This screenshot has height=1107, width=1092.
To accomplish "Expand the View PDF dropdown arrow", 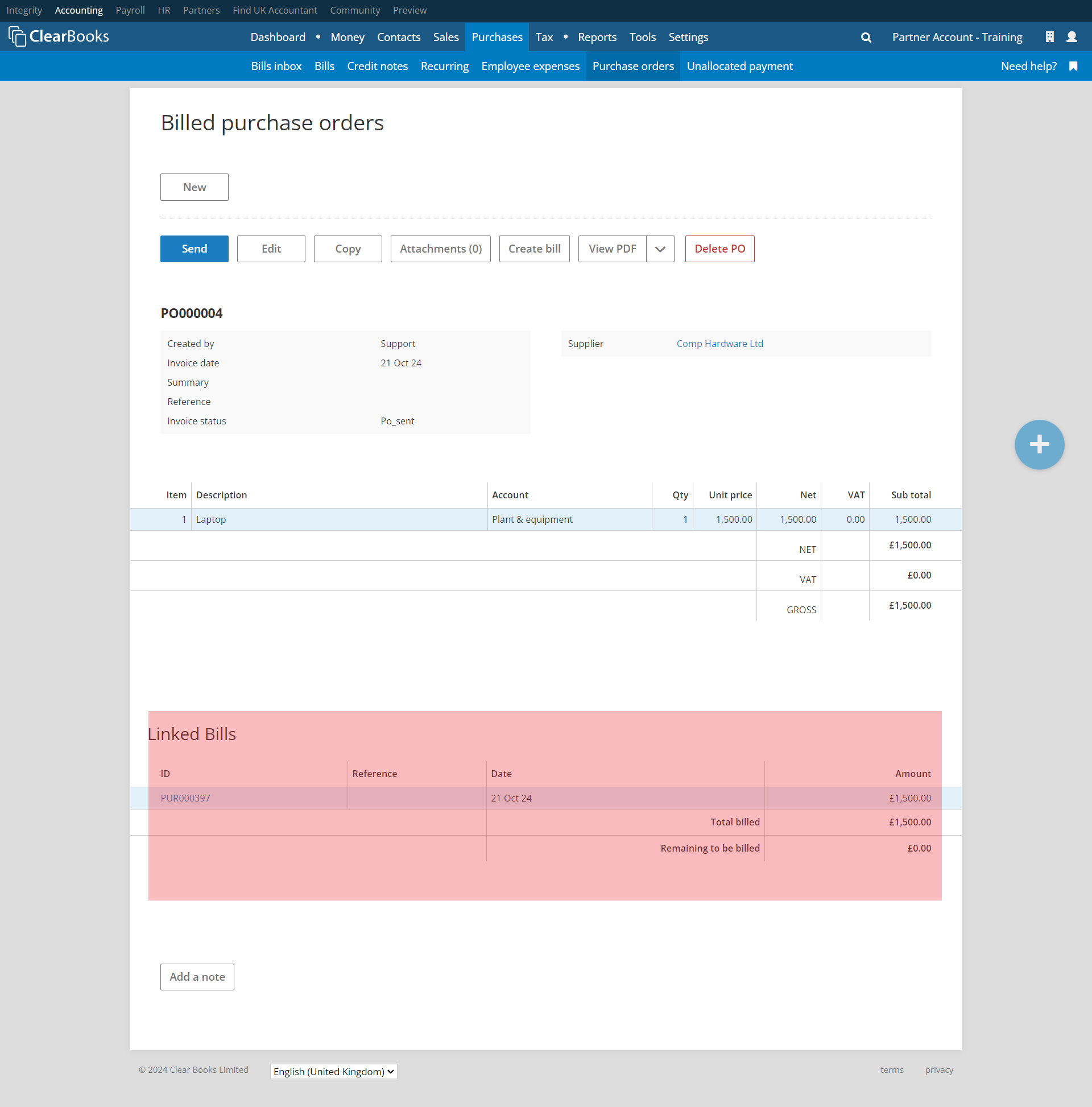I will [660, 249].
